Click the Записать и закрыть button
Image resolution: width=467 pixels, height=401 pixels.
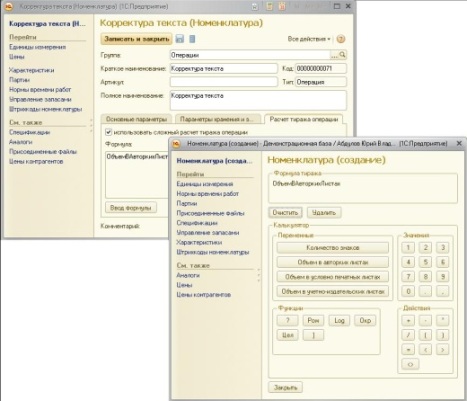137,39
